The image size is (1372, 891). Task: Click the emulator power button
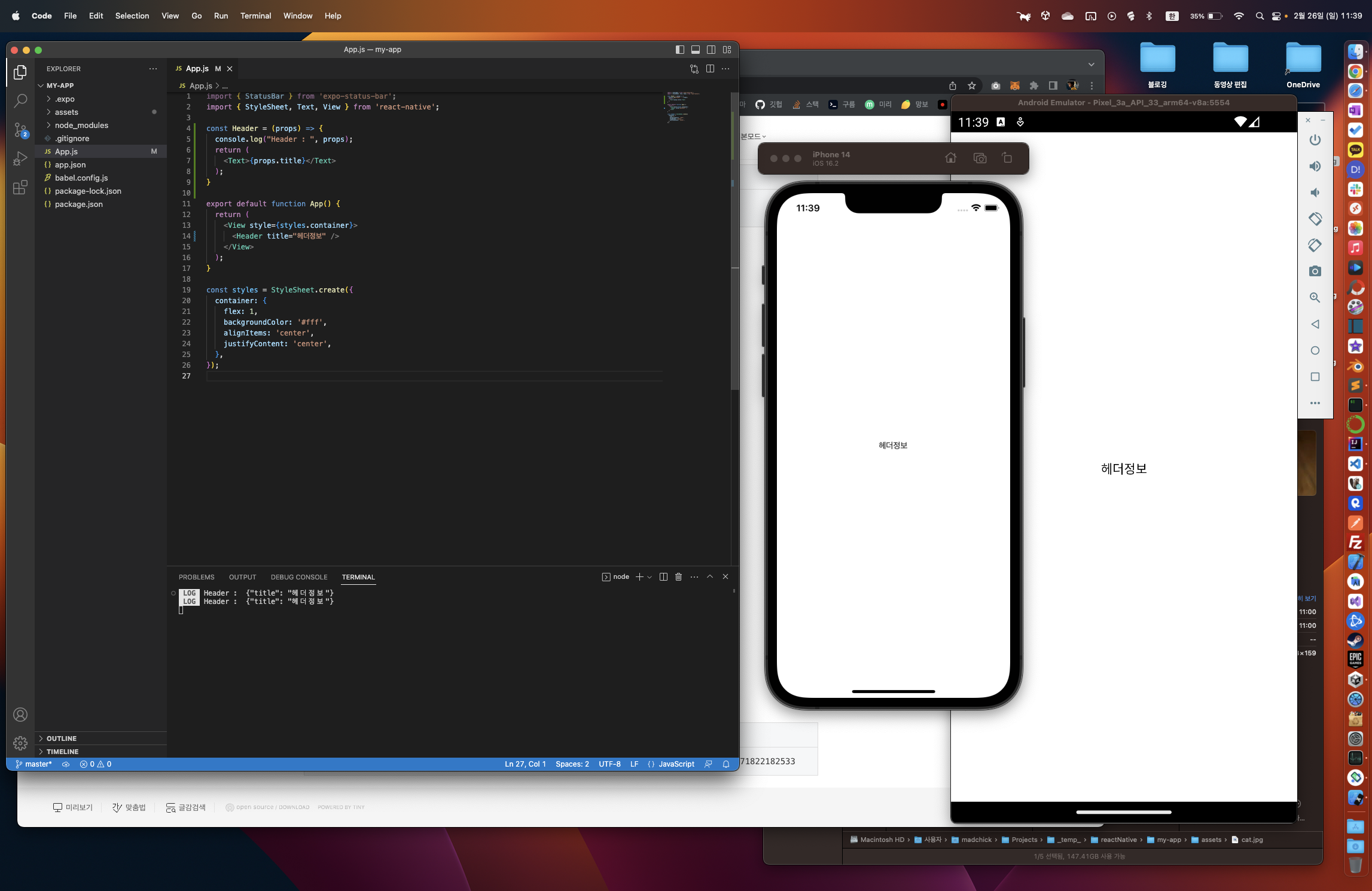click(1315, 140)
